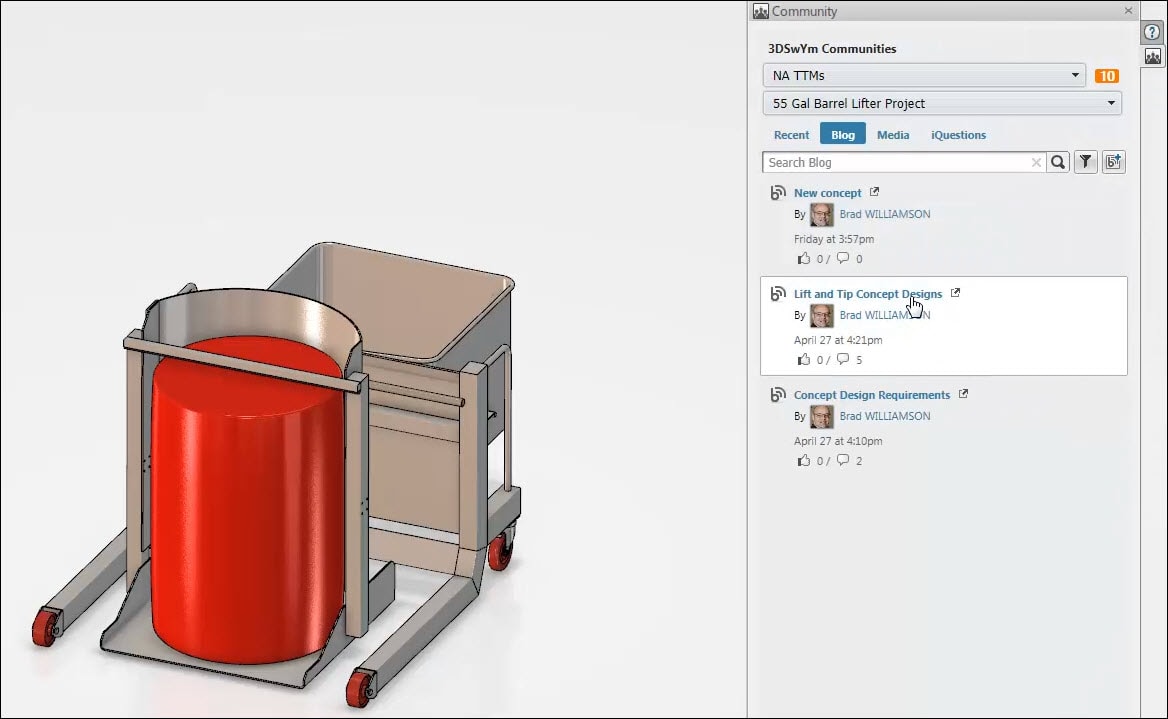Click Brad Williamson avatar under Concept Design Requirements
Image resolution: width=1168 pixels, height=719 pixels.
coord(822,416)
